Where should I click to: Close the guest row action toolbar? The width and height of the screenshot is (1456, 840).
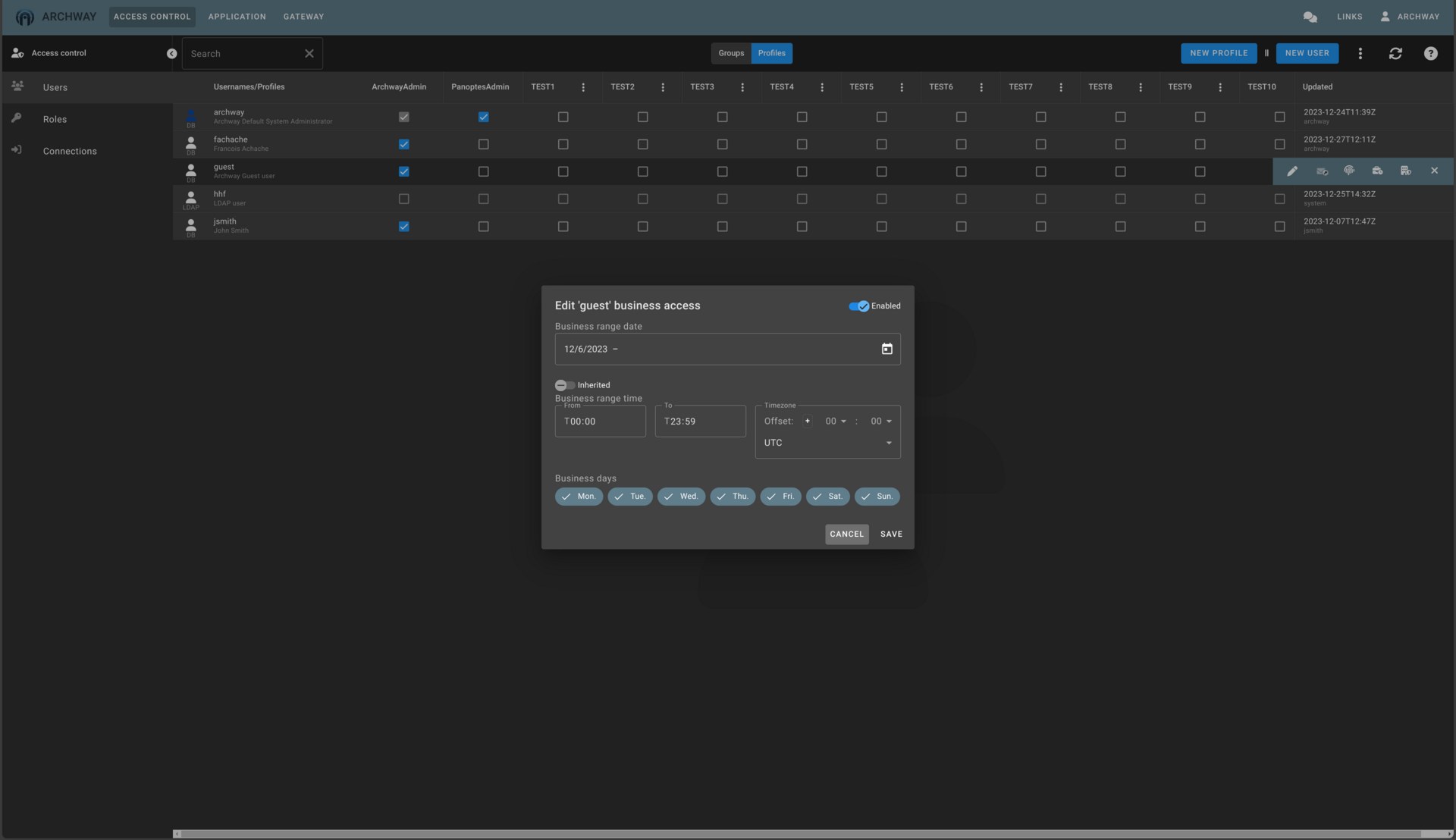(x=1434, y=171)
